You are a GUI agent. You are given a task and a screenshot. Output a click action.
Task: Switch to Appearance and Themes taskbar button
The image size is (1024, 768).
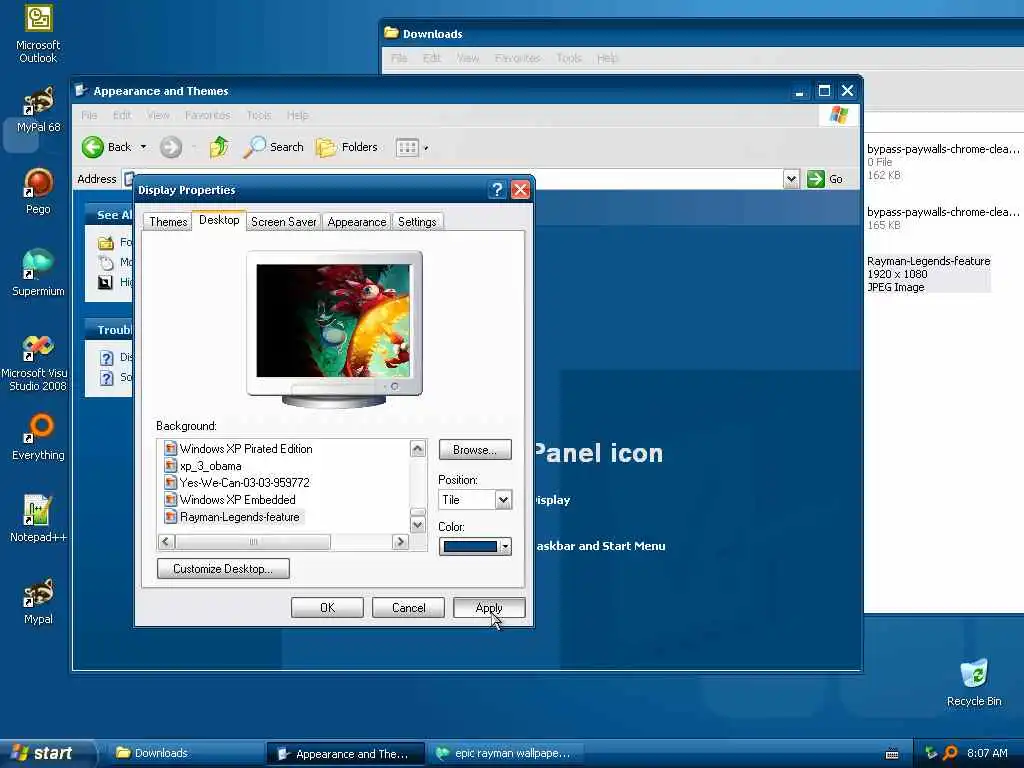click(345, 753)
